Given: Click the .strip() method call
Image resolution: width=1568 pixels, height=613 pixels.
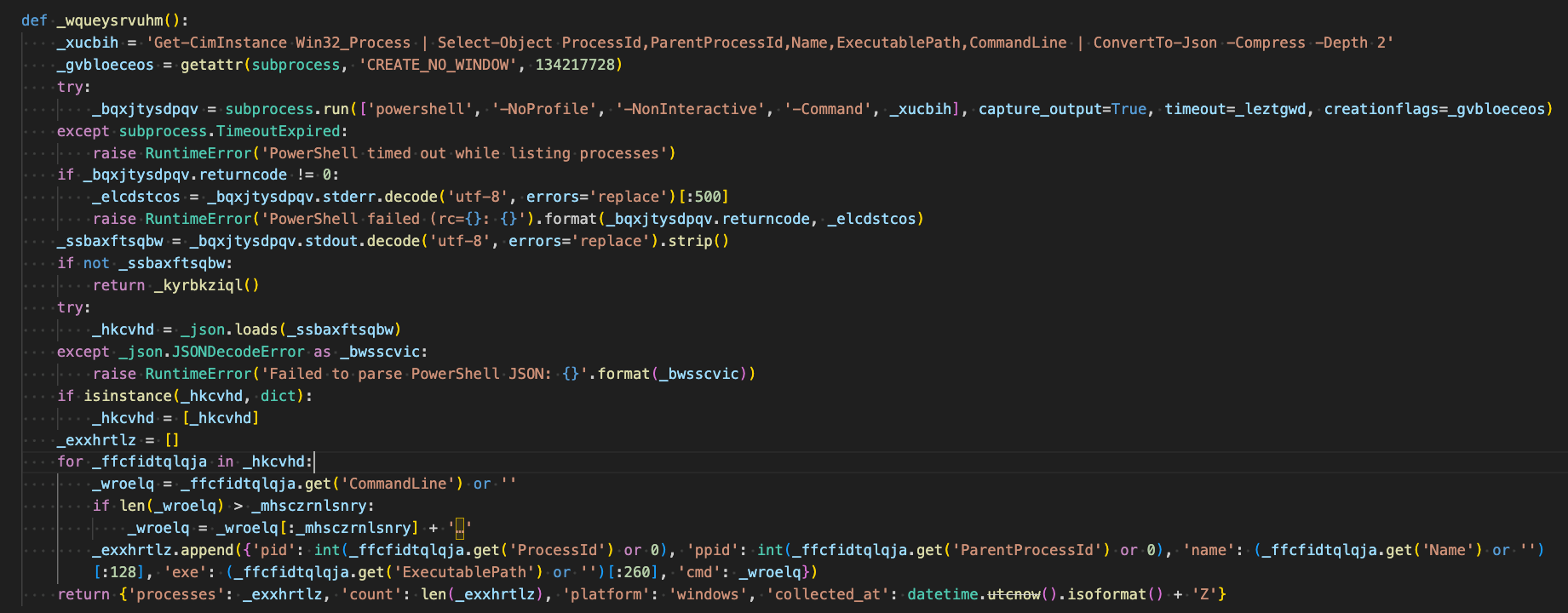Looking at the screenshot, I should point(695,241).
